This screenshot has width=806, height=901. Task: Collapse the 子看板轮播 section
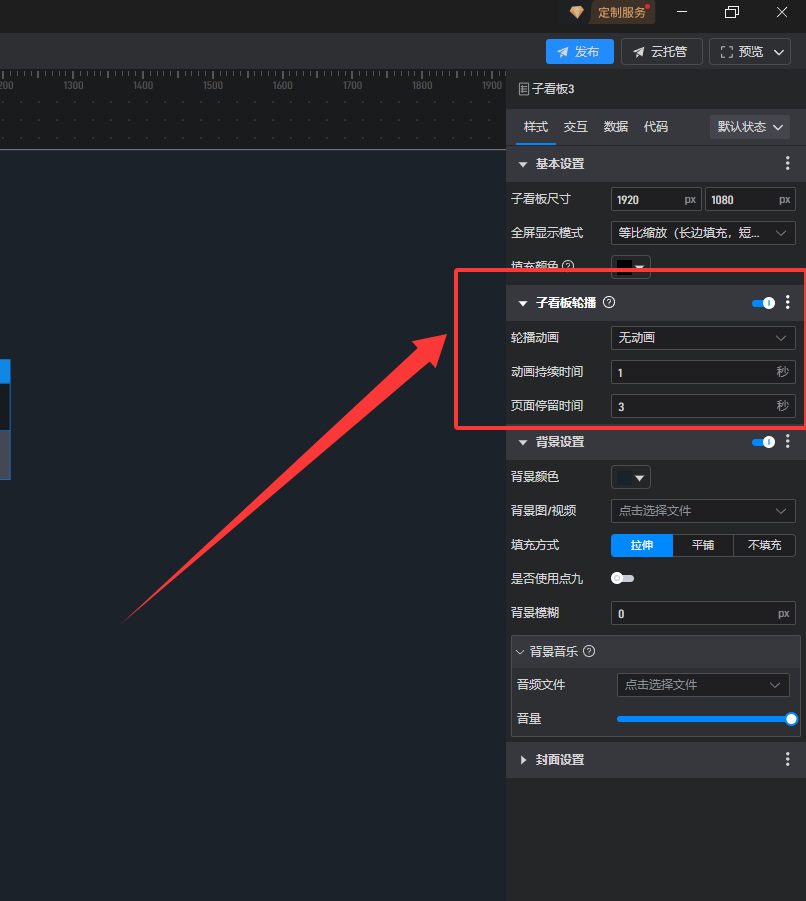tap(522, 303)
